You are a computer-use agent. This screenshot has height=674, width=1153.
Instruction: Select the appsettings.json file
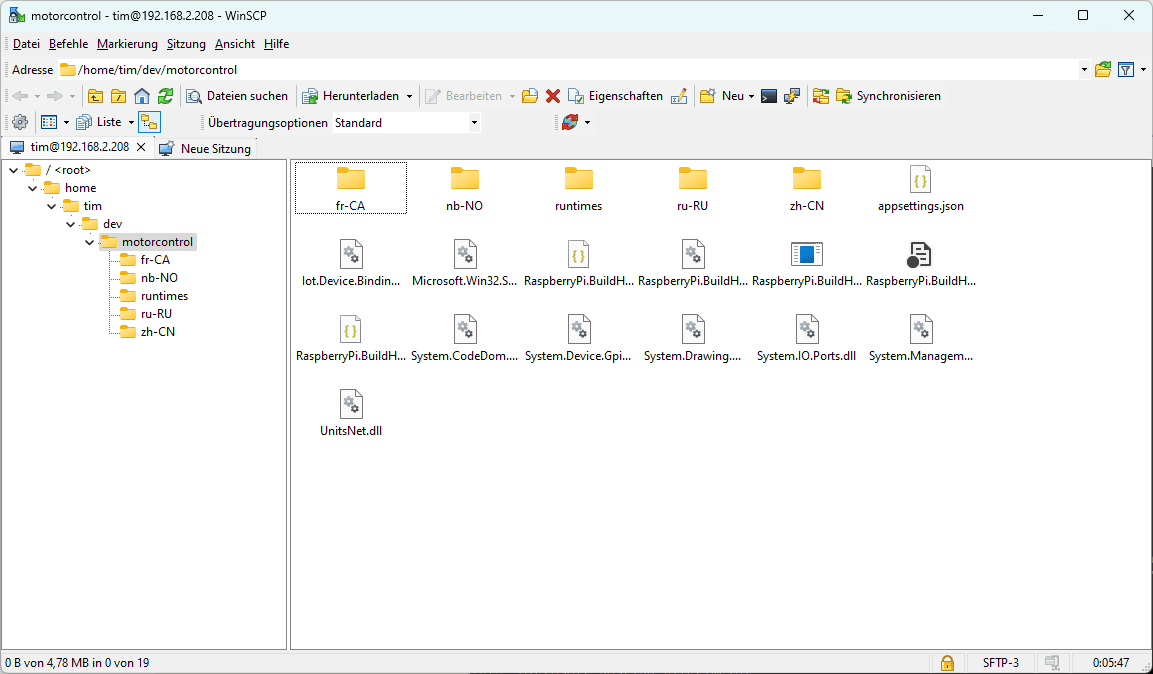coord(920,189)
